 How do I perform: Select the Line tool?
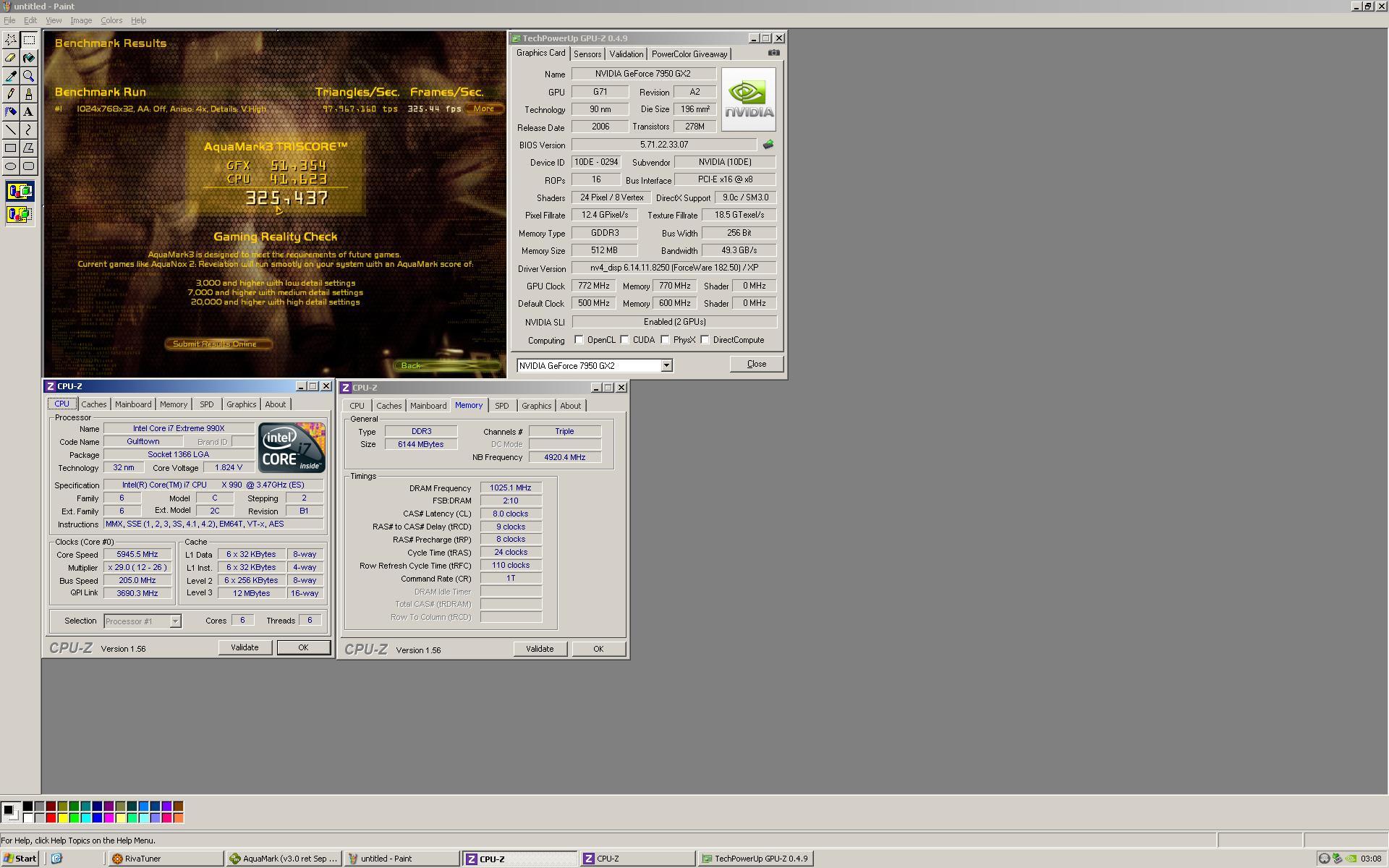pos(11,130)
